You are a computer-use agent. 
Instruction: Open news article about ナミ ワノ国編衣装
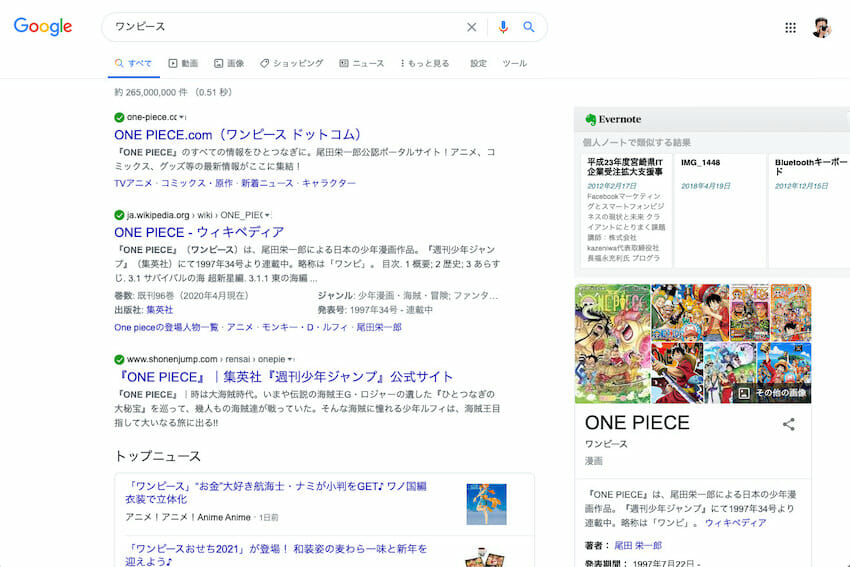click(276, 493)
